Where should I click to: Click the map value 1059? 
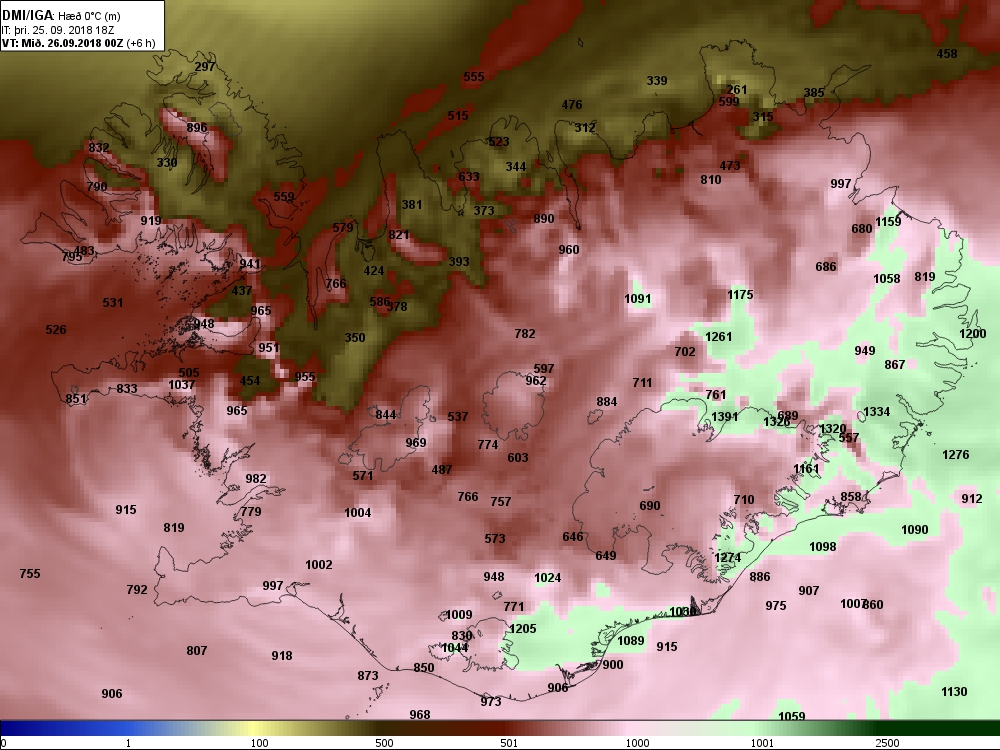pyautogui.click(x=791, y=716)
